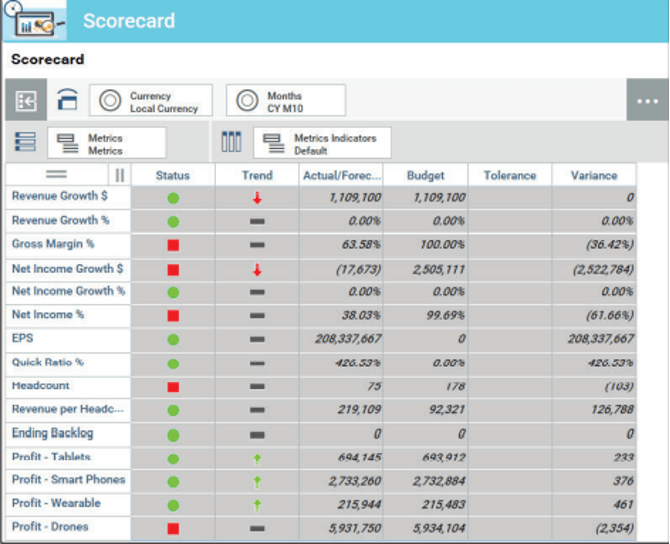Click the green up trend arrow for Profit - Tablets

[x=257, y=459]
